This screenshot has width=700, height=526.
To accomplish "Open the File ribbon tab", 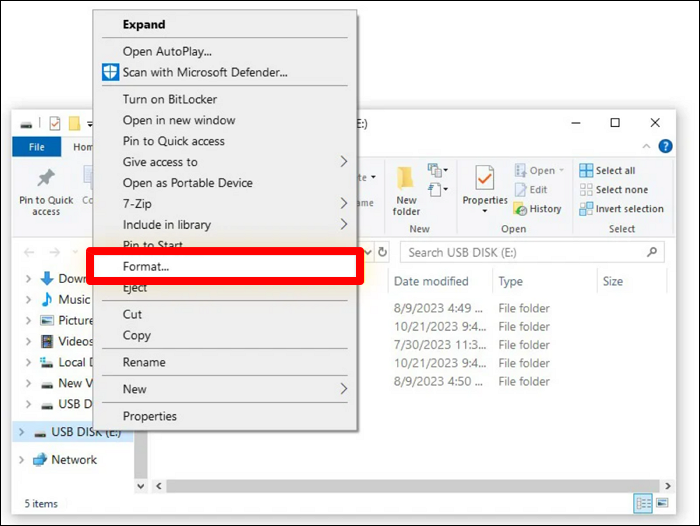I will pos(36,147).
